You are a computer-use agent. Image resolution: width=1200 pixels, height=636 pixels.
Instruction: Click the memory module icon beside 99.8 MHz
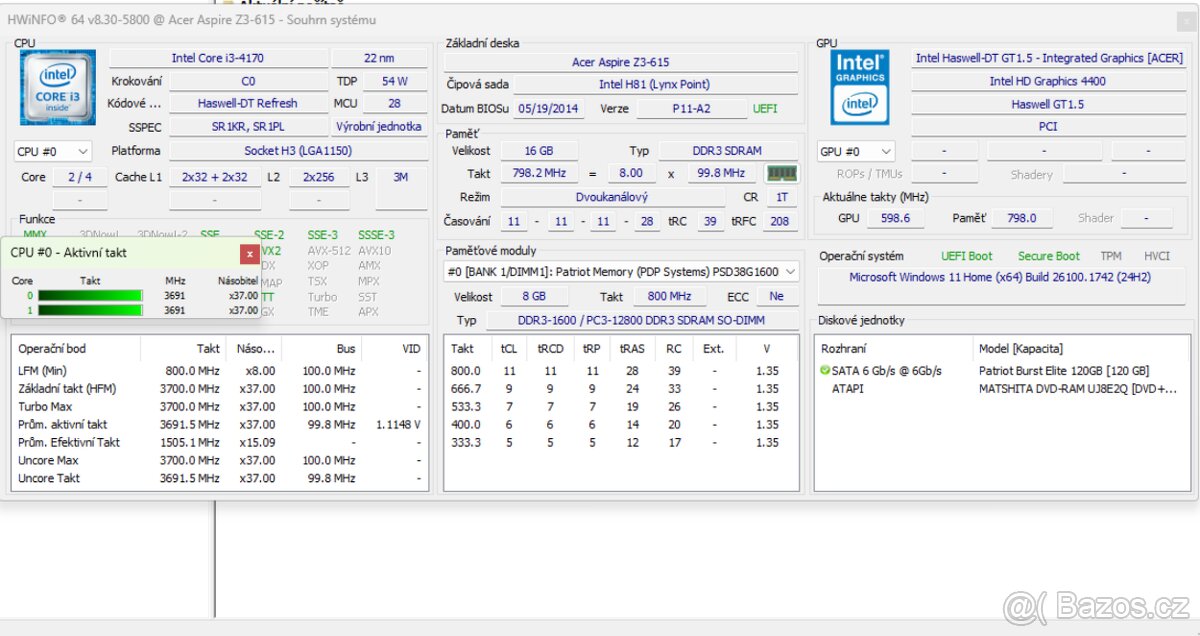(782, 174)
